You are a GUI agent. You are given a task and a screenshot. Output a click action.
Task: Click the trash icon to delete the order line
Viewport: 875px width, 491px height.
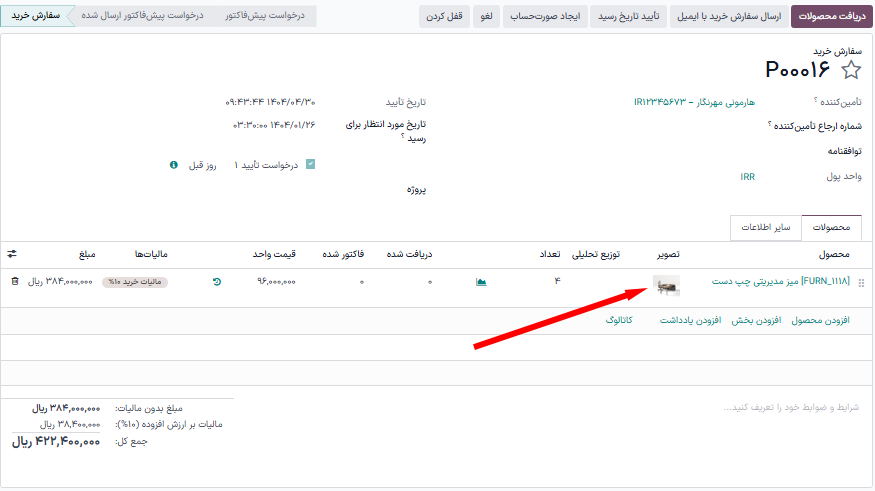click(x=15, y=282)
